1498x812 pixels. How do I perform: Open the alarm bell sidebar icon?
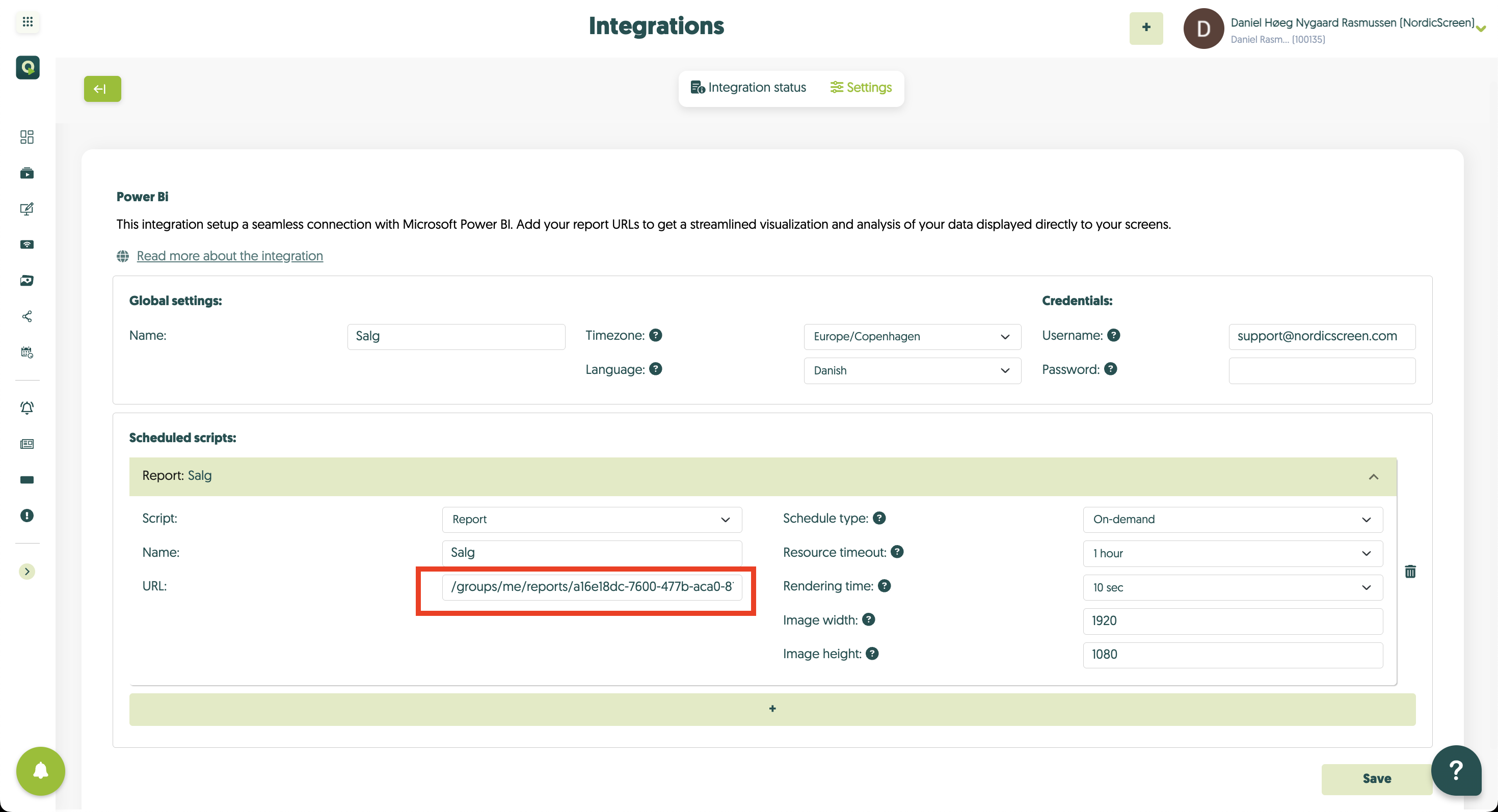(26, 408)
